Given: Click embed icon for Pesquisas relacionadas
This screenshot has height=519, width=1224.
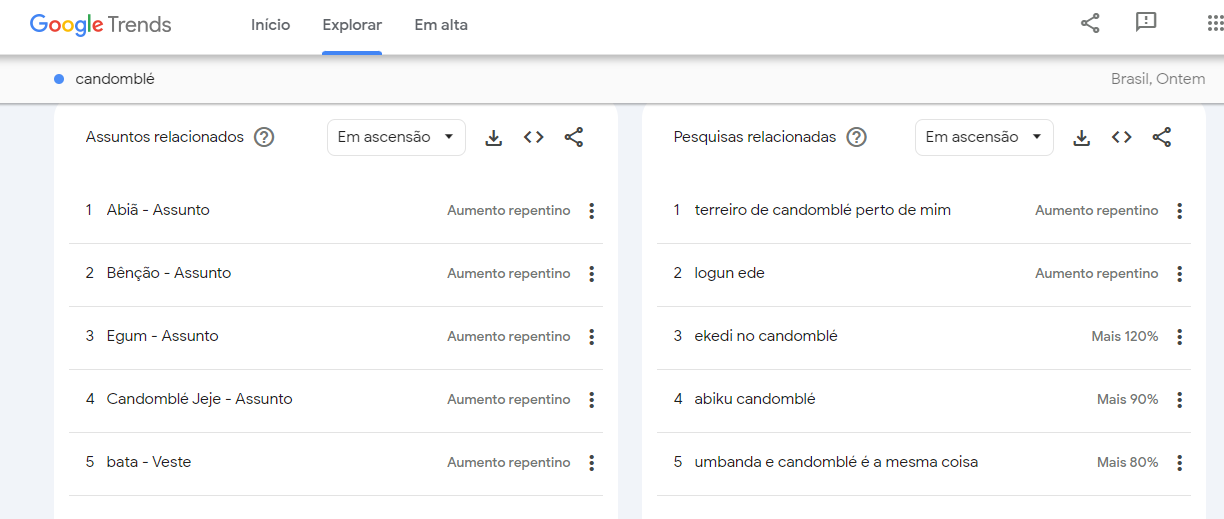Looking at the screenshot, I should (x=1122, y=138).
